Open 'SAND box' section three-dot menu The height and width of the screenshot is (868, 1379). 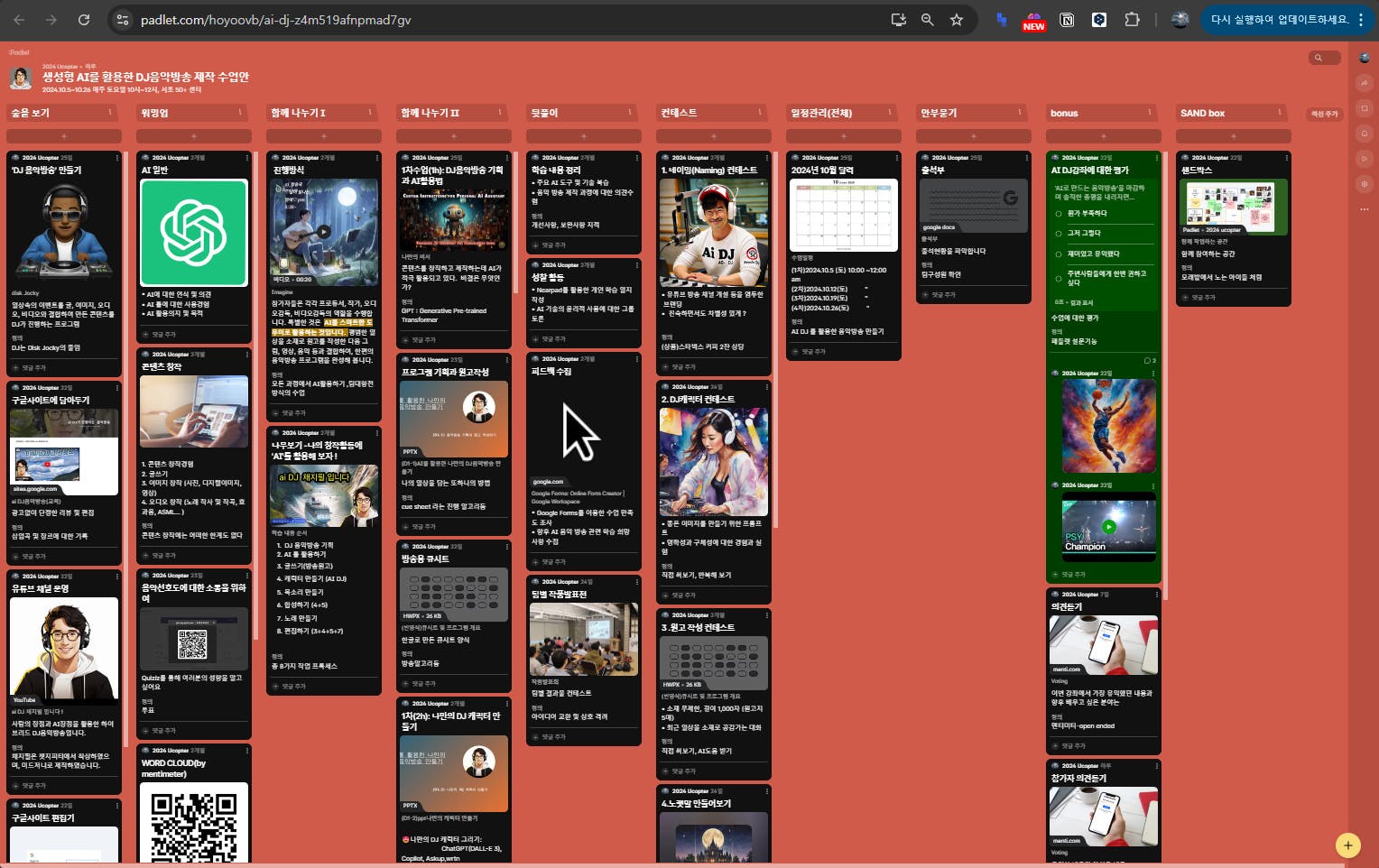tap(1279, 113)
